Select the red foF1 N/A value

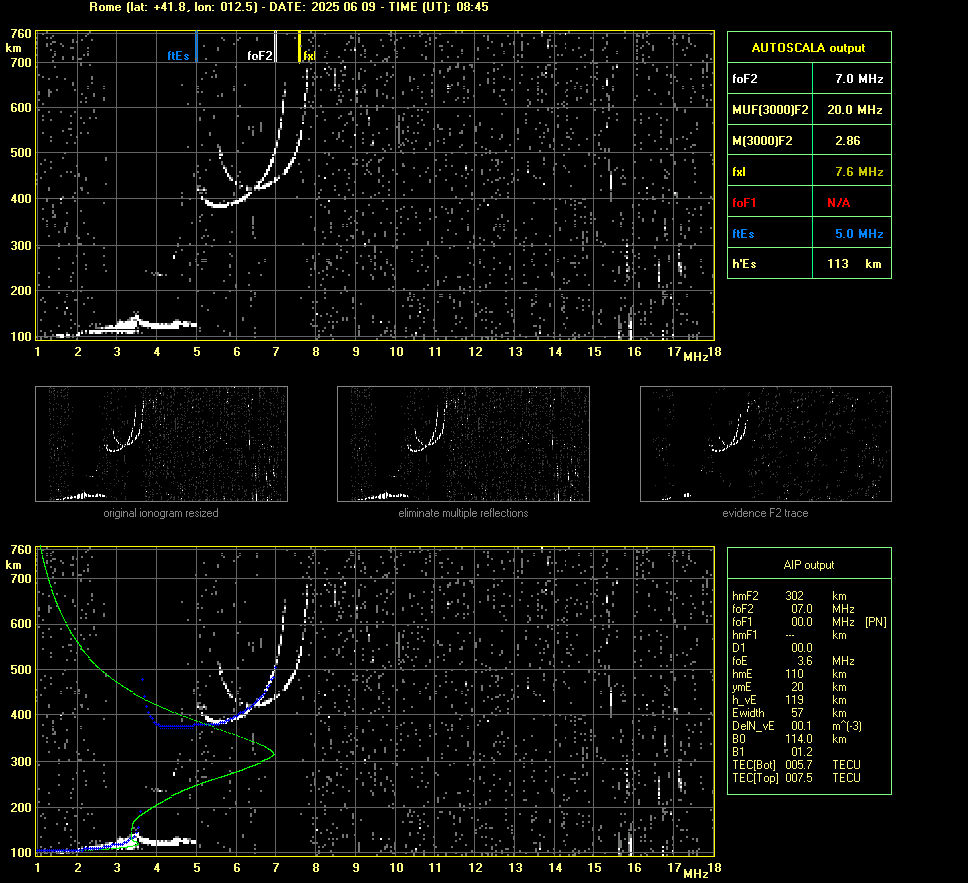(838, 203)
